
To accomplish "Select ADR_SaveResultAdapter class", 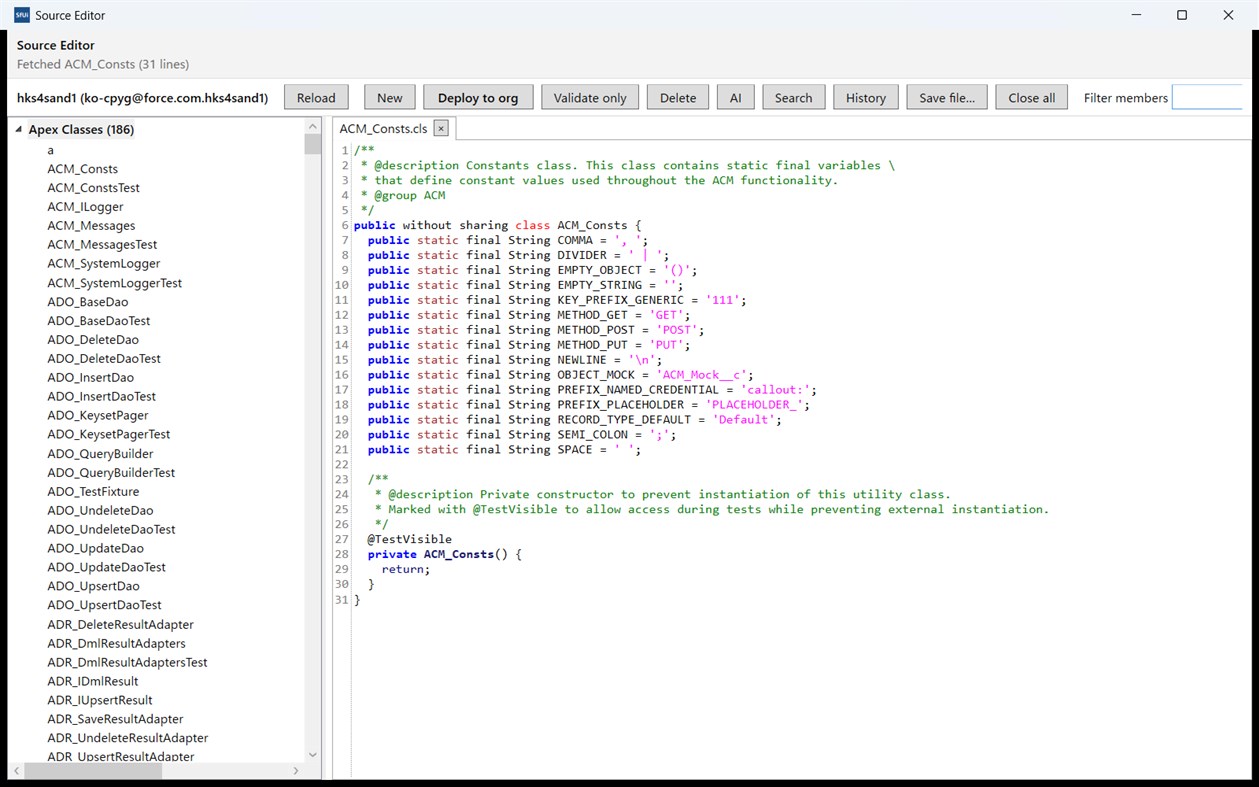I will click(x=116, y=719).
